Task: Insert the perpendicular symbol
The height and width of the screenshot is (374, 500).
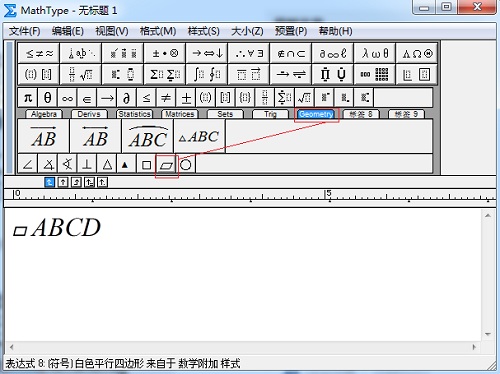Action: tap(87, 164)
